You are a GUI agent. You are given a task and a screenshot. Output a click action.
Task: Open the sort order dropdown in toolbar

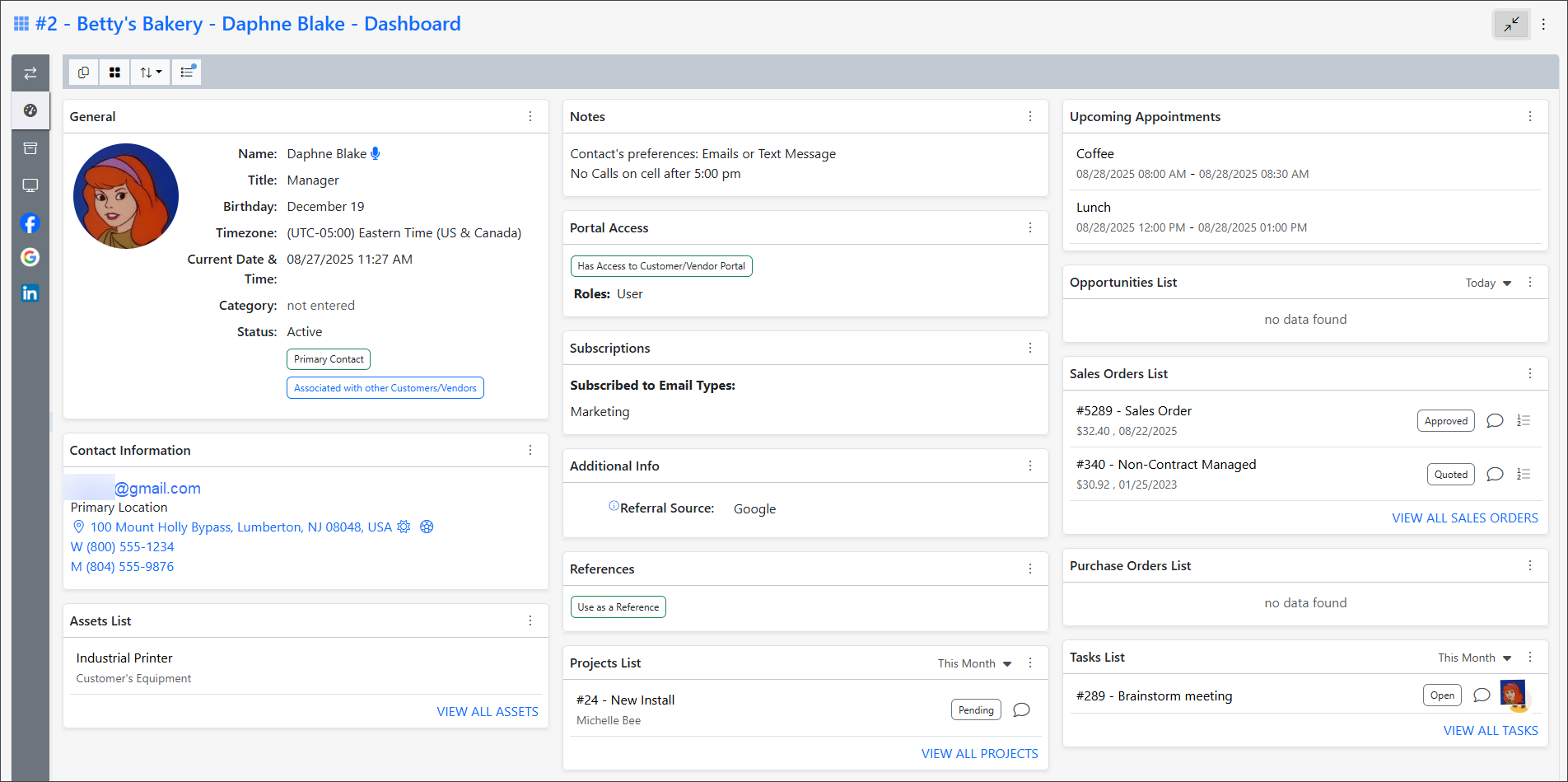point(150,73)
